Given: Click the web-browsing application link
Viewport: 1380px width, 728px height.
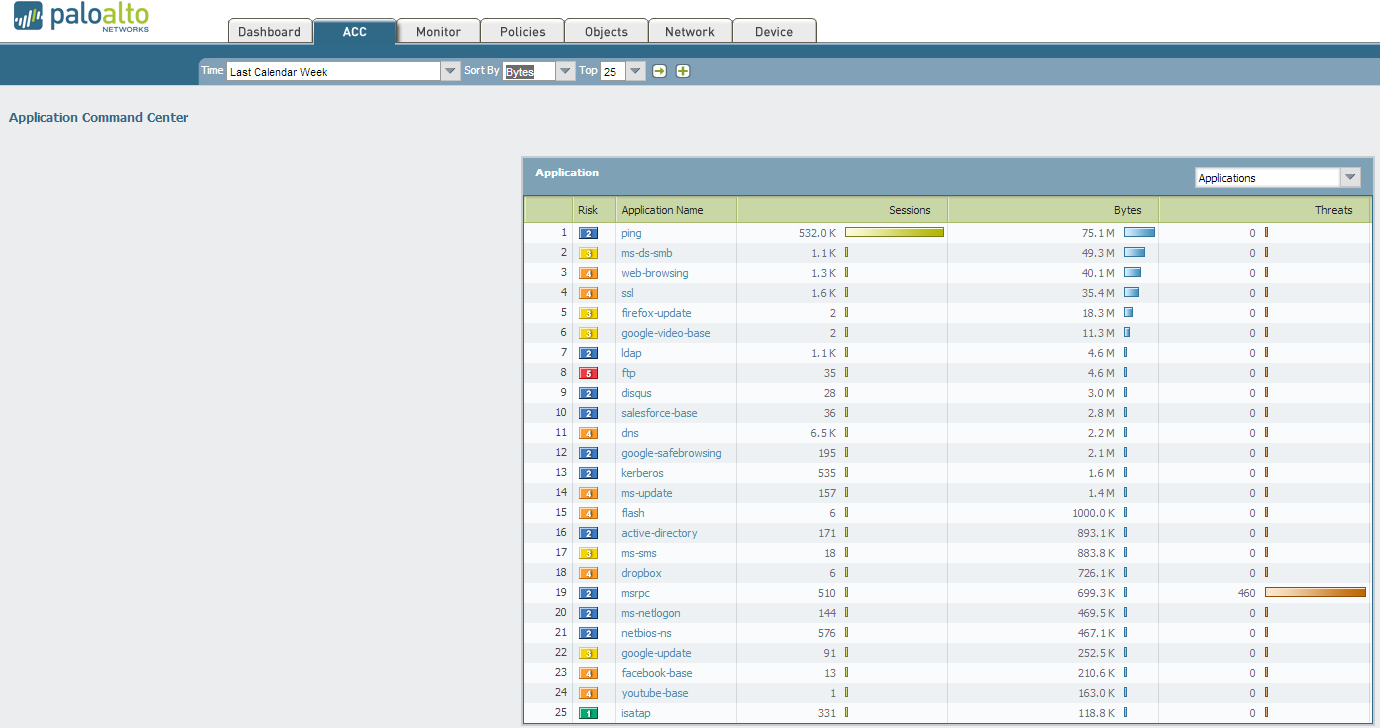Looking at the screenshot, I should click(x=654, y=273).
